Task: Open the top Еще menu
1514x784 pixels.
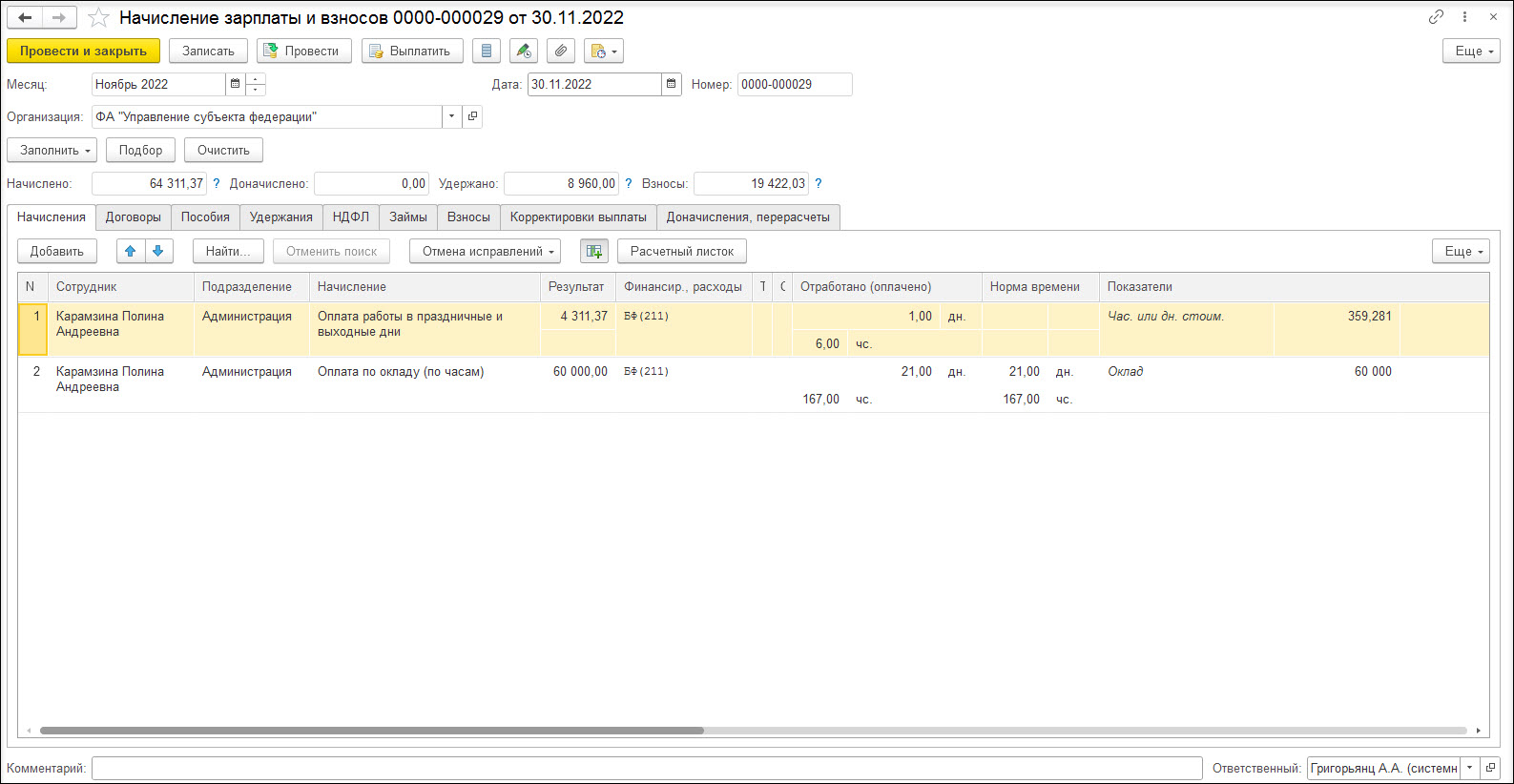Action: click(1471, 51)
